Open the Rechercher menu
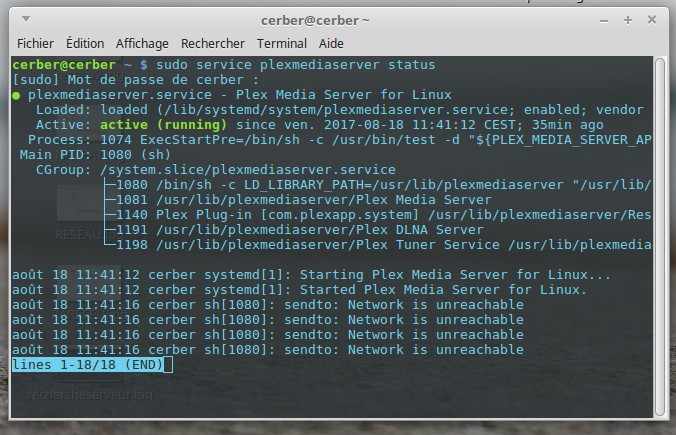Image resolution: width=676 pixels, height=435 pixels. pos(213,44)
